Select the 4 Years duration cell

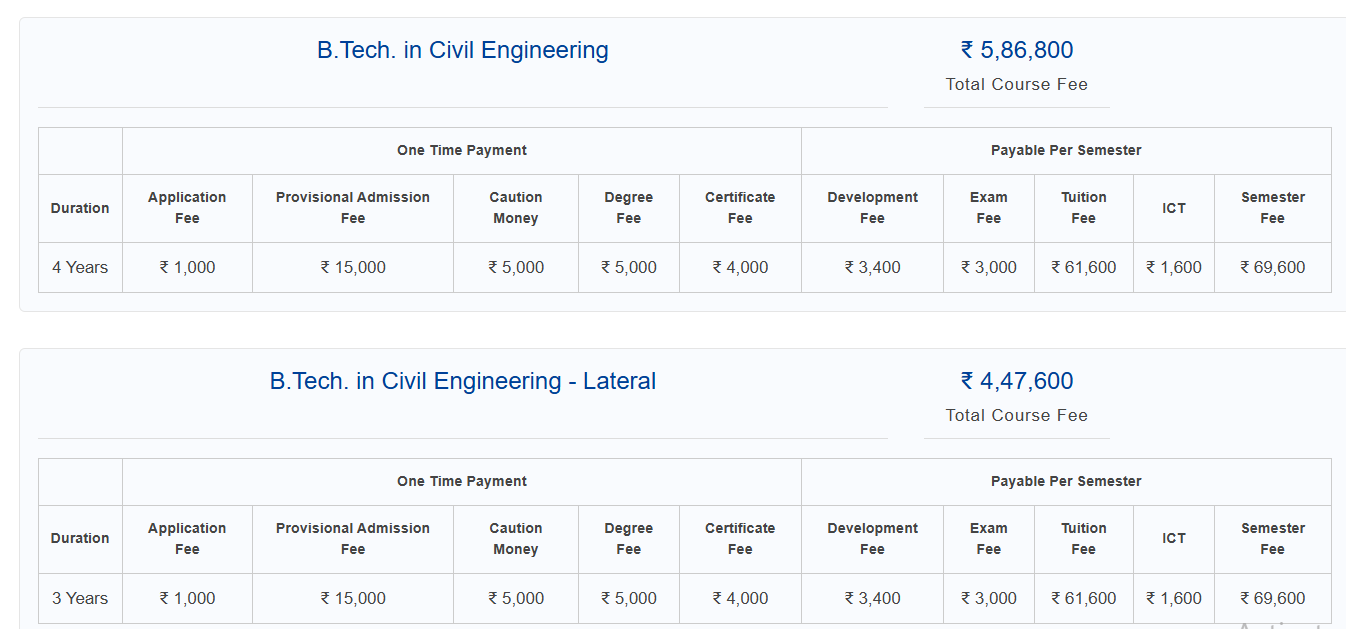coord(80,267)
